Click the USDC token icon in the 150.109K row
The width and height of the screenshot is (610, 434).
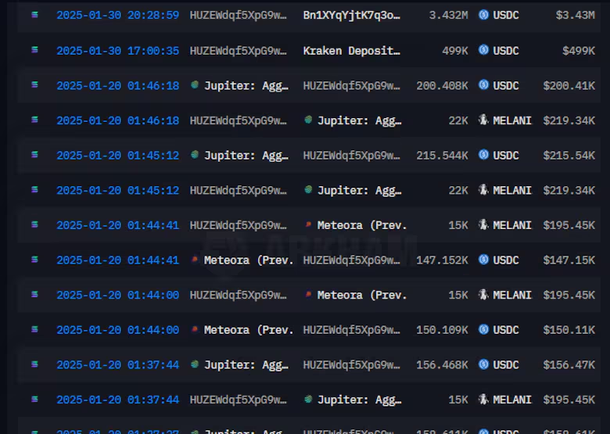pos(484,329)
